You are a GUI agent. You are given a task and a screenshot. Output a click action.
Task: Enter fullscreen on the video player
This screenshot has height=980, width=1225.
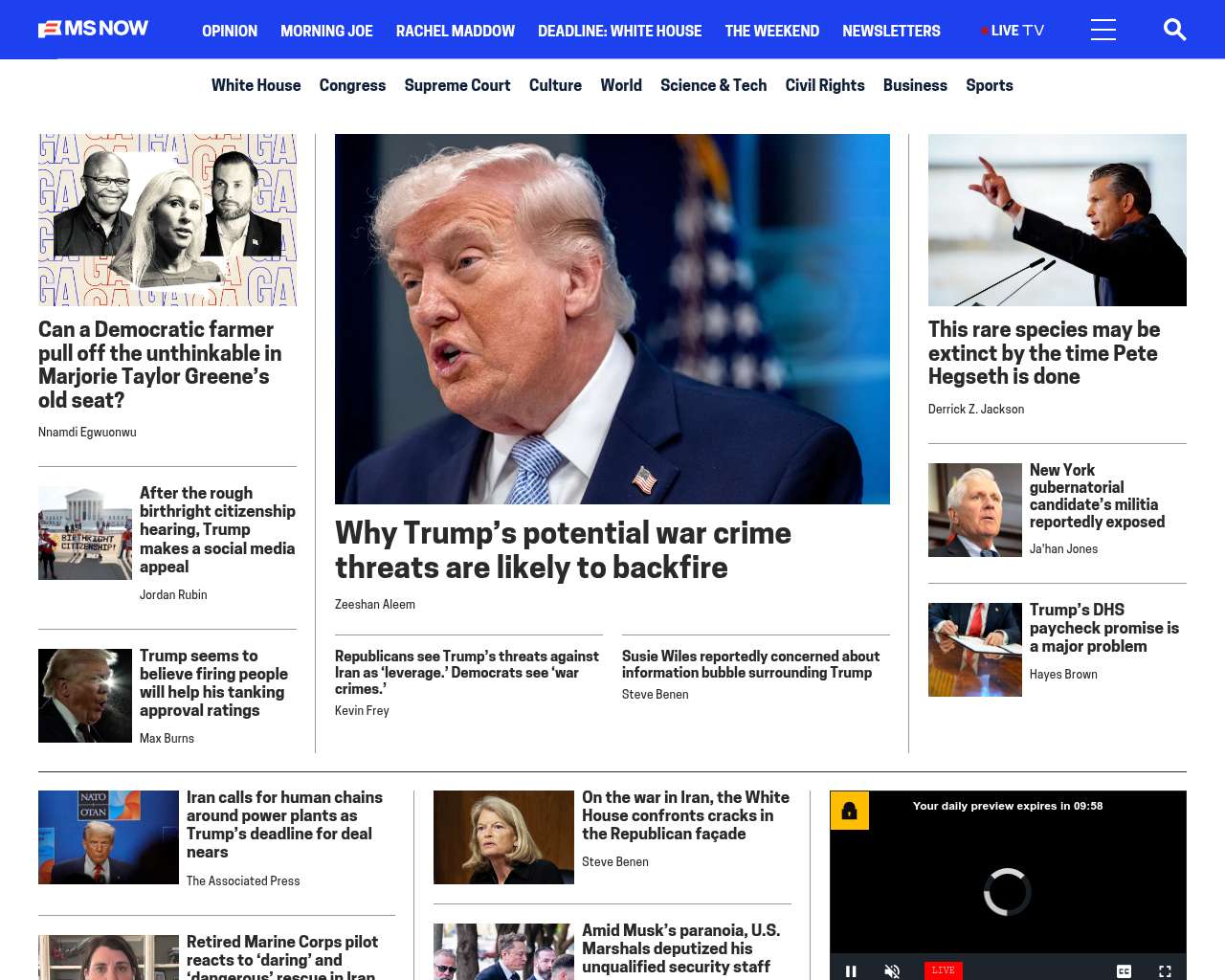[1165, 970]
